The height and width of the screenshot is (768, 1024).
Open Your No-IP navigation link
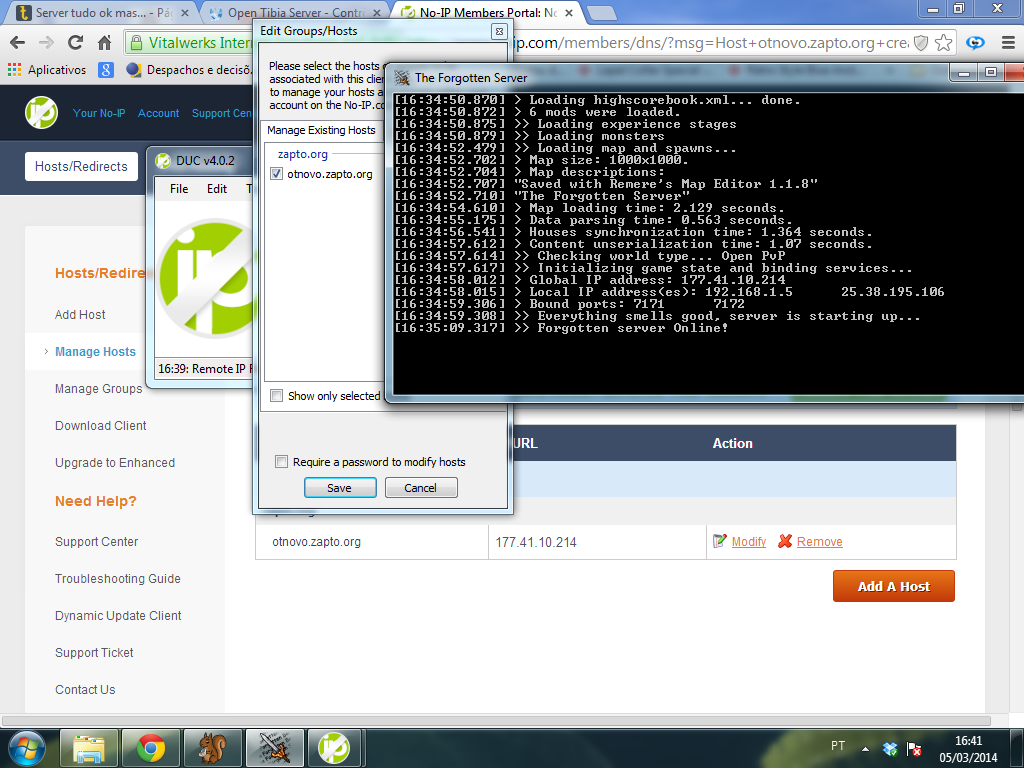pos(99,113)
